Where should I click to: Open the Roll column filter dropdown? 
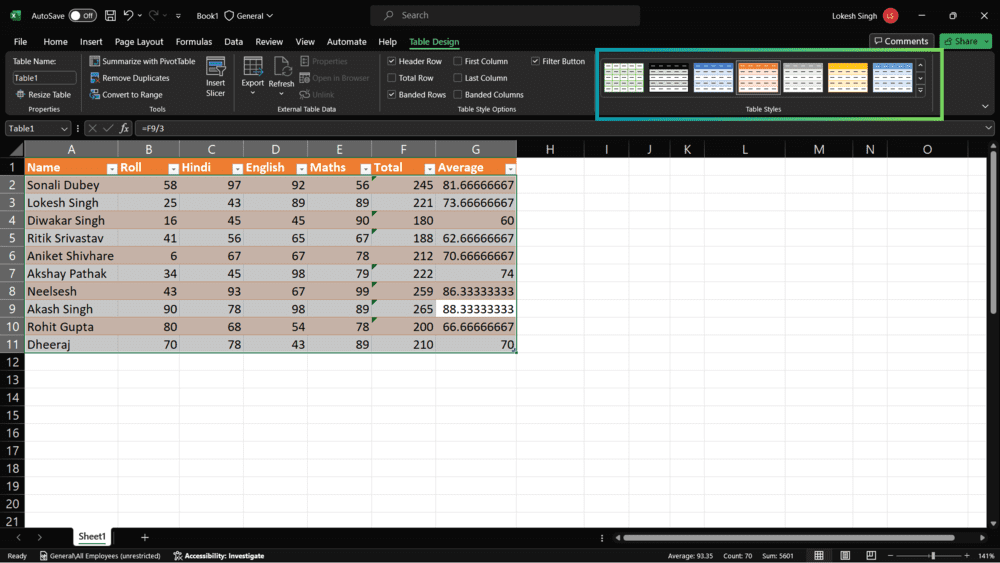point(173,168)
